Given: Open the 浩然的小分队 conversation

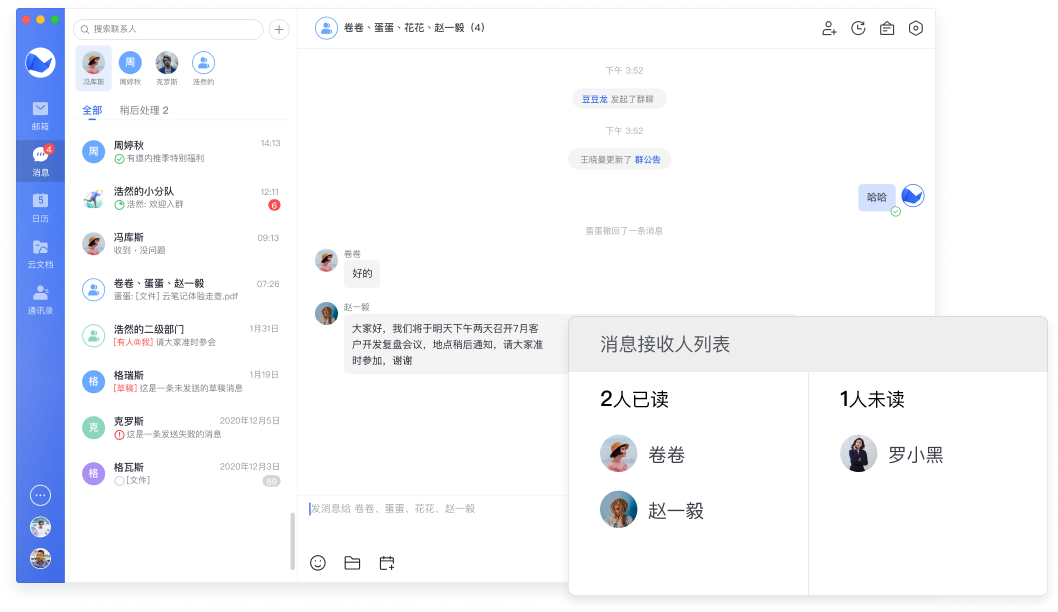Looking at the screenshot, I should (x=180, y=197).
